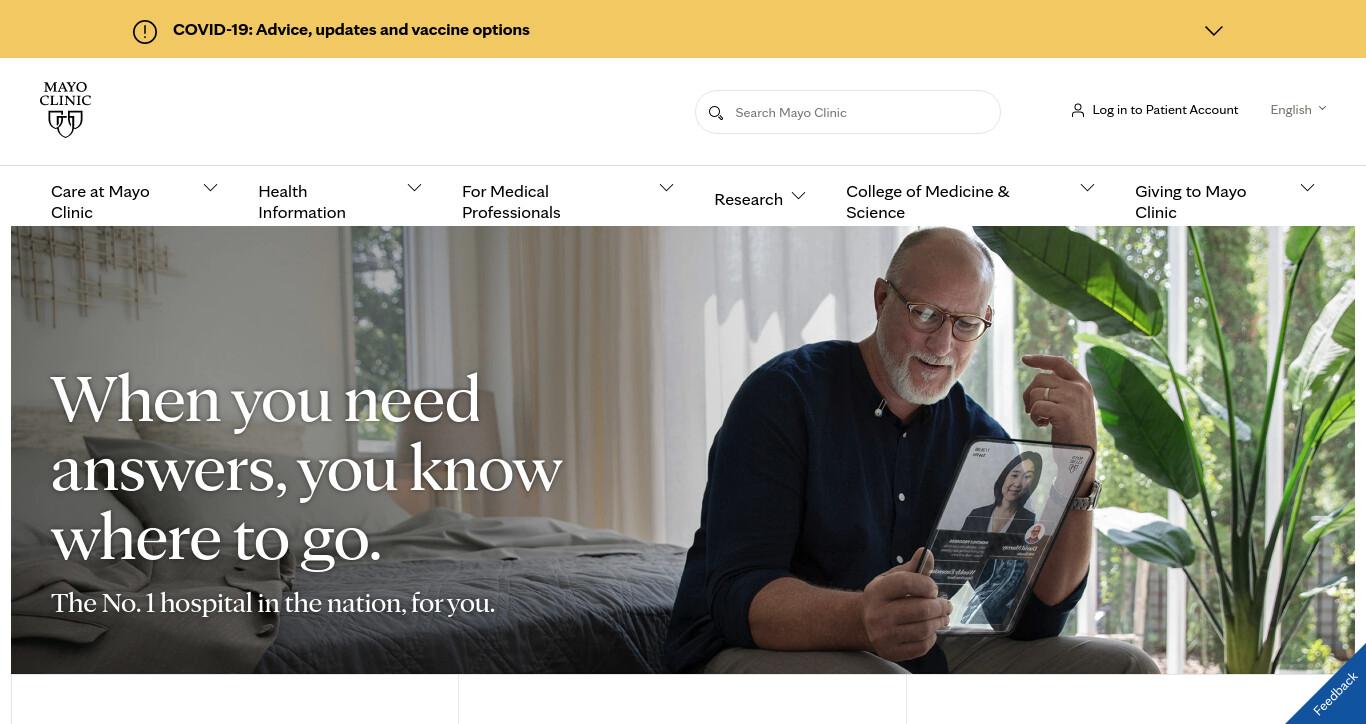The width and height of the screenshot is (1366, 724).
Task: Expand For Medical Professionals chevron arrow
Action: 666,188
